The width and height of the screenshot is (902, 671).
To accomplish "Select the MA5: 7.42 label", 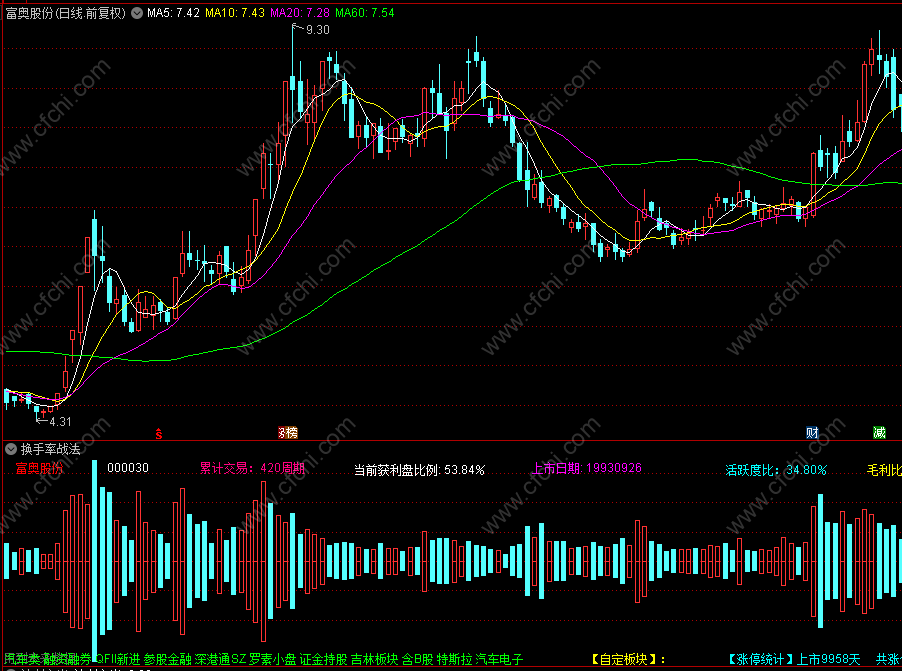I will 173,13.
